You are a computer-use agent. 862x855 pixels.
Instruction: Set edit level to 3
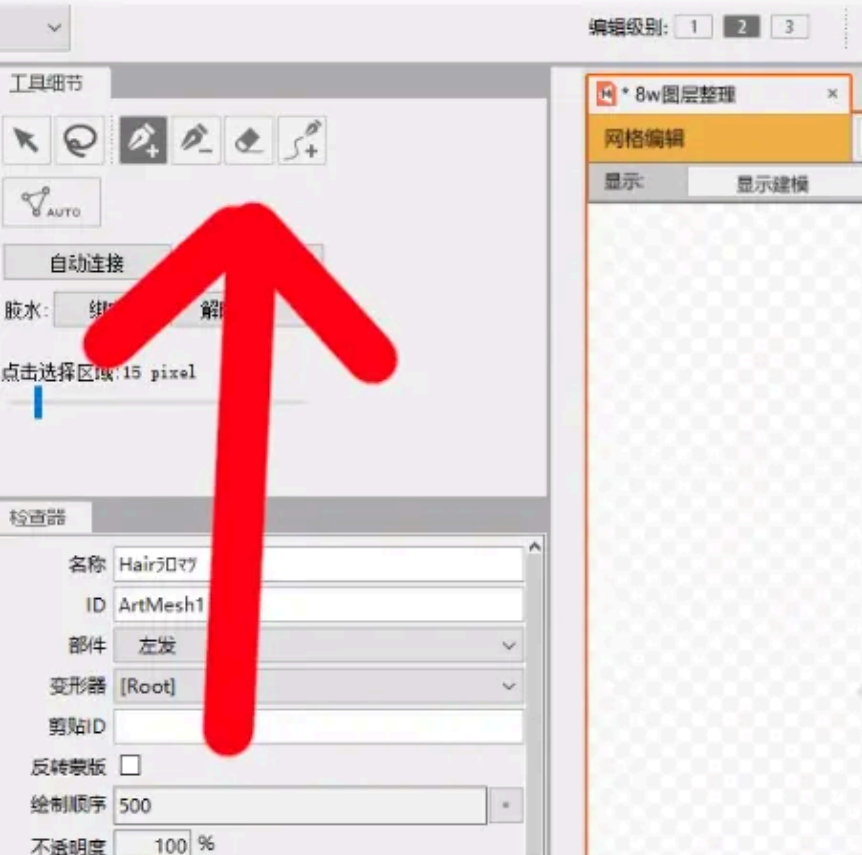tap(789, 26)
